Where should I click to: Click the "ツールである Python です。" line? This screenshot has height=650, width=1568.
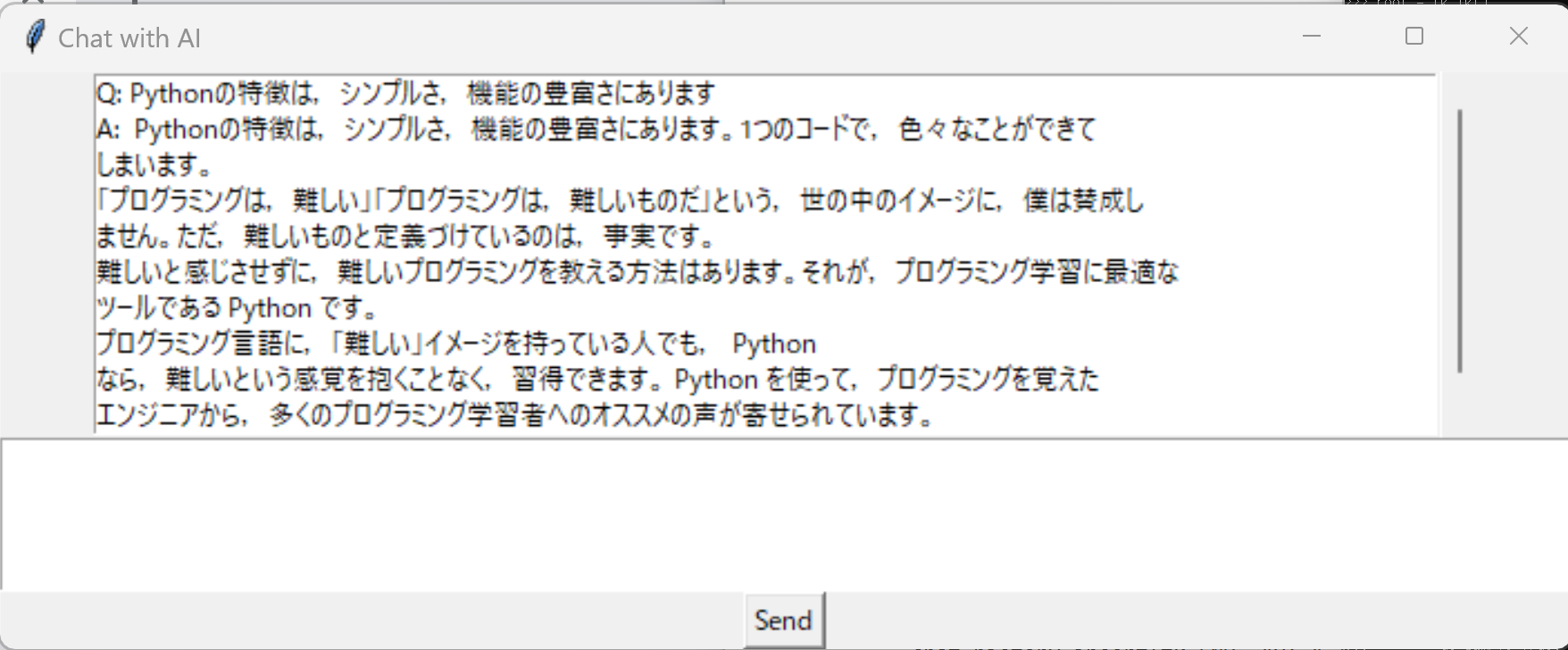click(x=238, y=308)
